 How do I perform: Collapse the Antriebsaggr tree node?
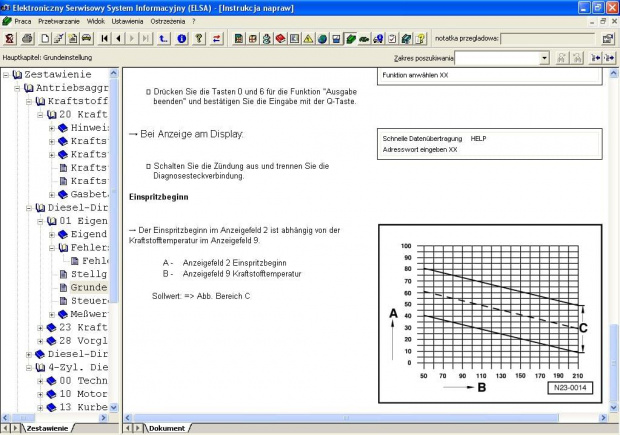pyautogui.click(x=17, y=88)
